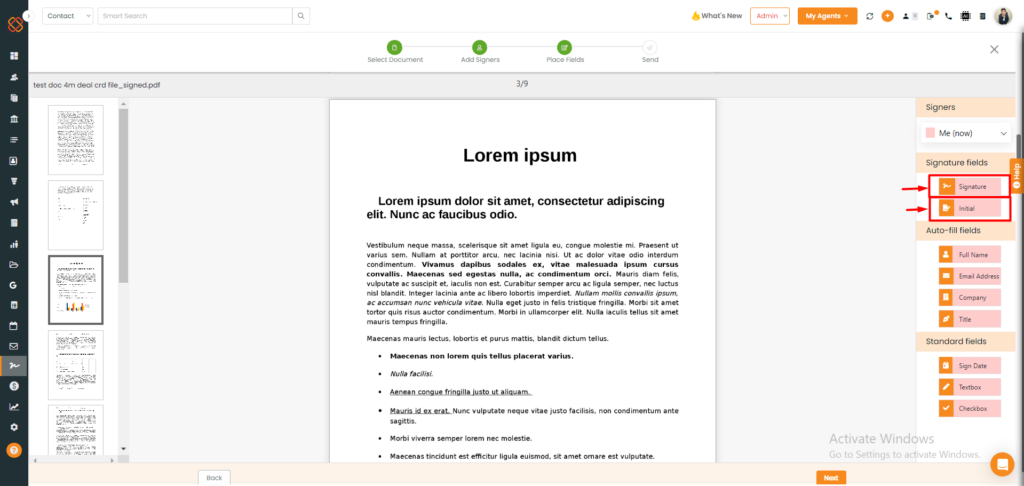Click the Back button
Image resolution: width=1024 pixels, height=486 pixels.
coord(214,478)
